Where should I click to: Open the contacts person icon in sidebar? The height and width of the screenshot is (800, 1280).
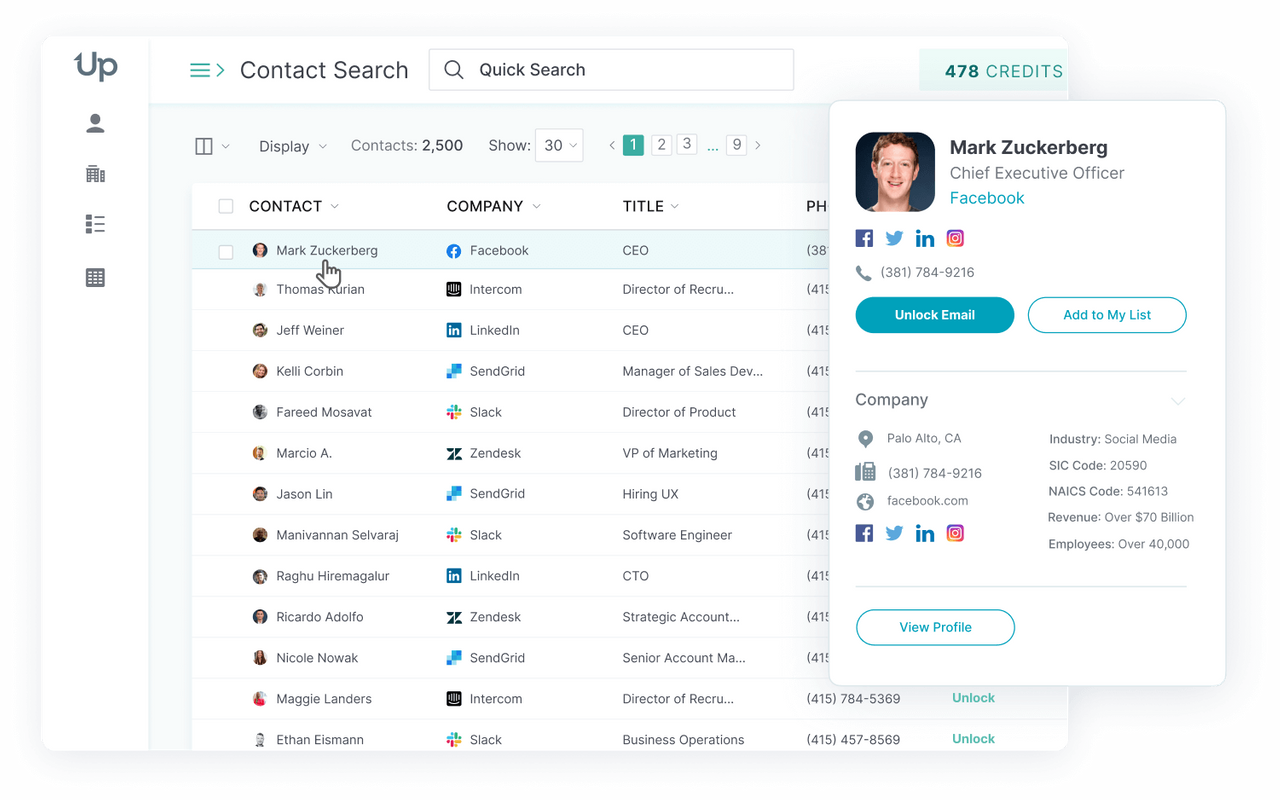tap(95, 123)
